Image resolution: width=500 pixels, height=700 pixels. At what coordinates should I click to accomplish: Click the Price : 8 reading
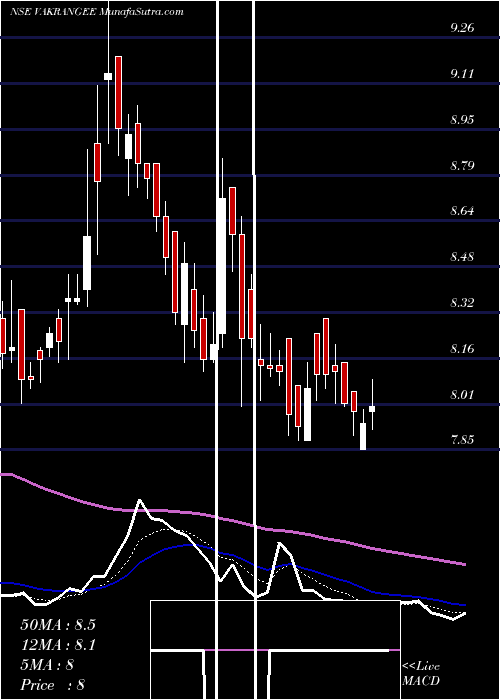coord(53,685)
